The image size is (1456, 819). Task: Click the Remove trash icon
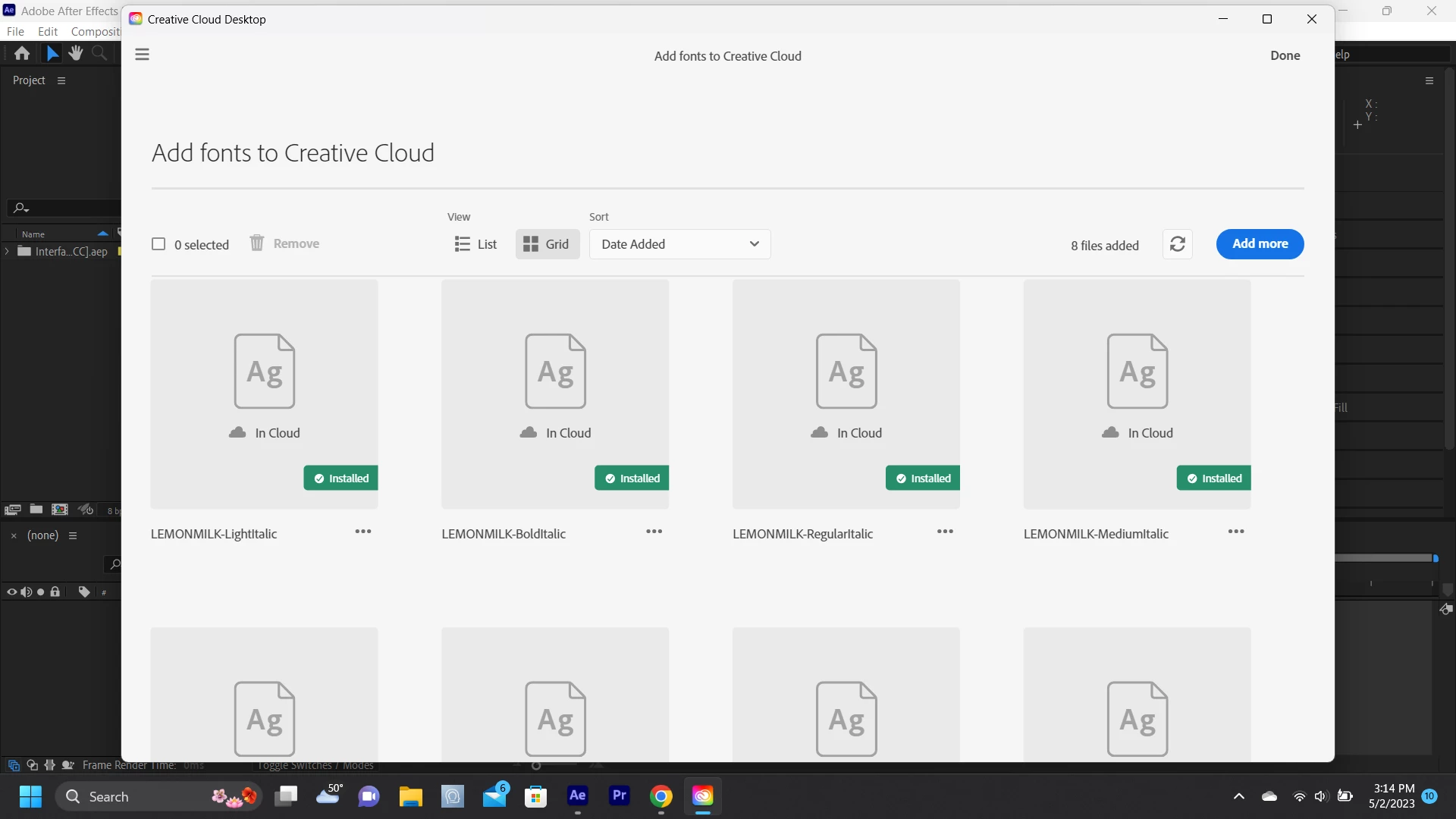click(x=257, y=243)
